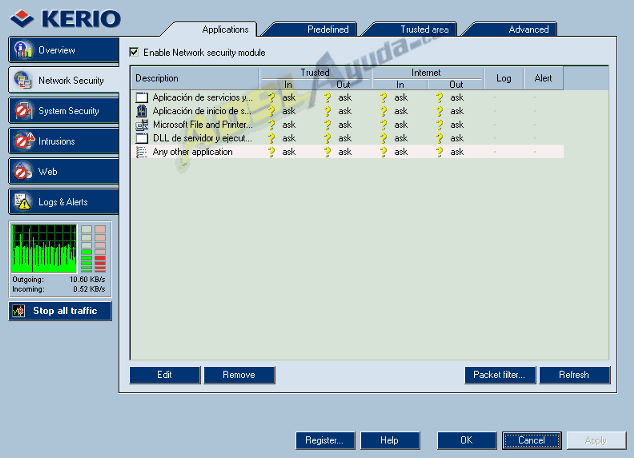The height and width of the screenshot is (458, 634).
Task: Open the Intrusions sidebar icon
Action: (x=23, y=141)
